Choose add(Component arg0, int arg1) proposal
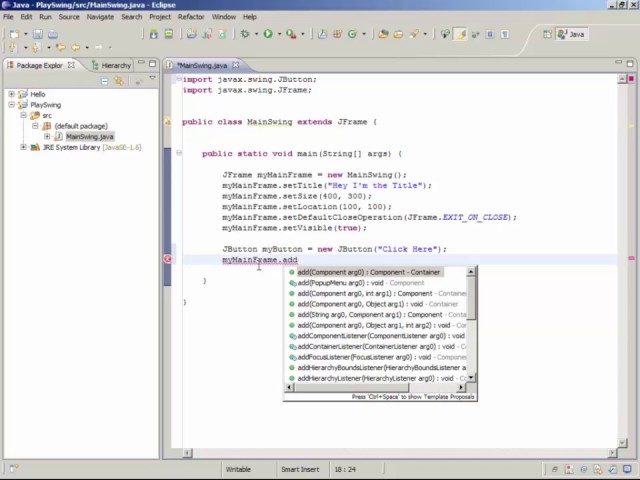 (377, 293)
